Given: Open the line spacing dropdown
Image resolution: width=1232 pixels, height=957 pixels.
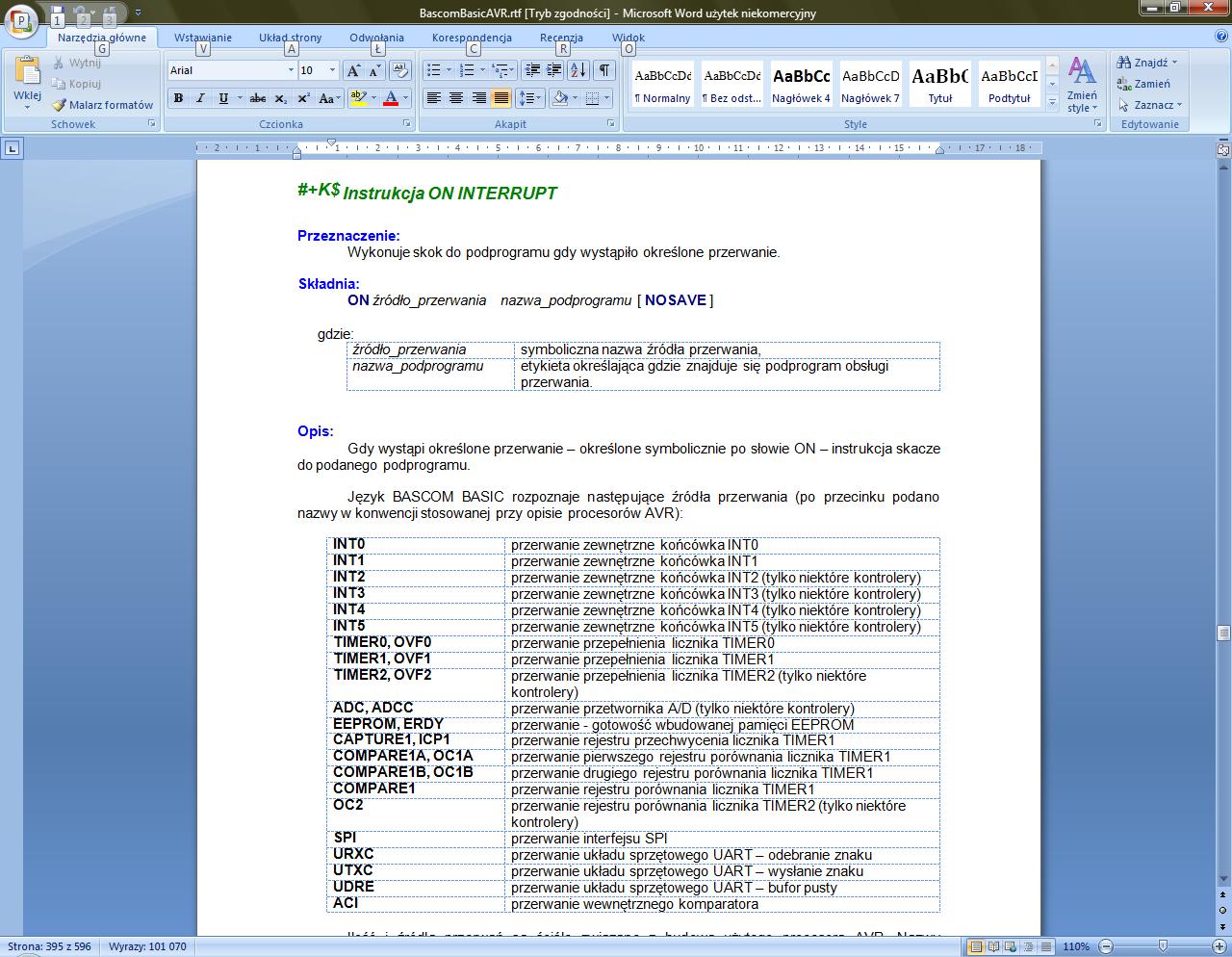Looking at the screenshot, I should coord(530,98).
